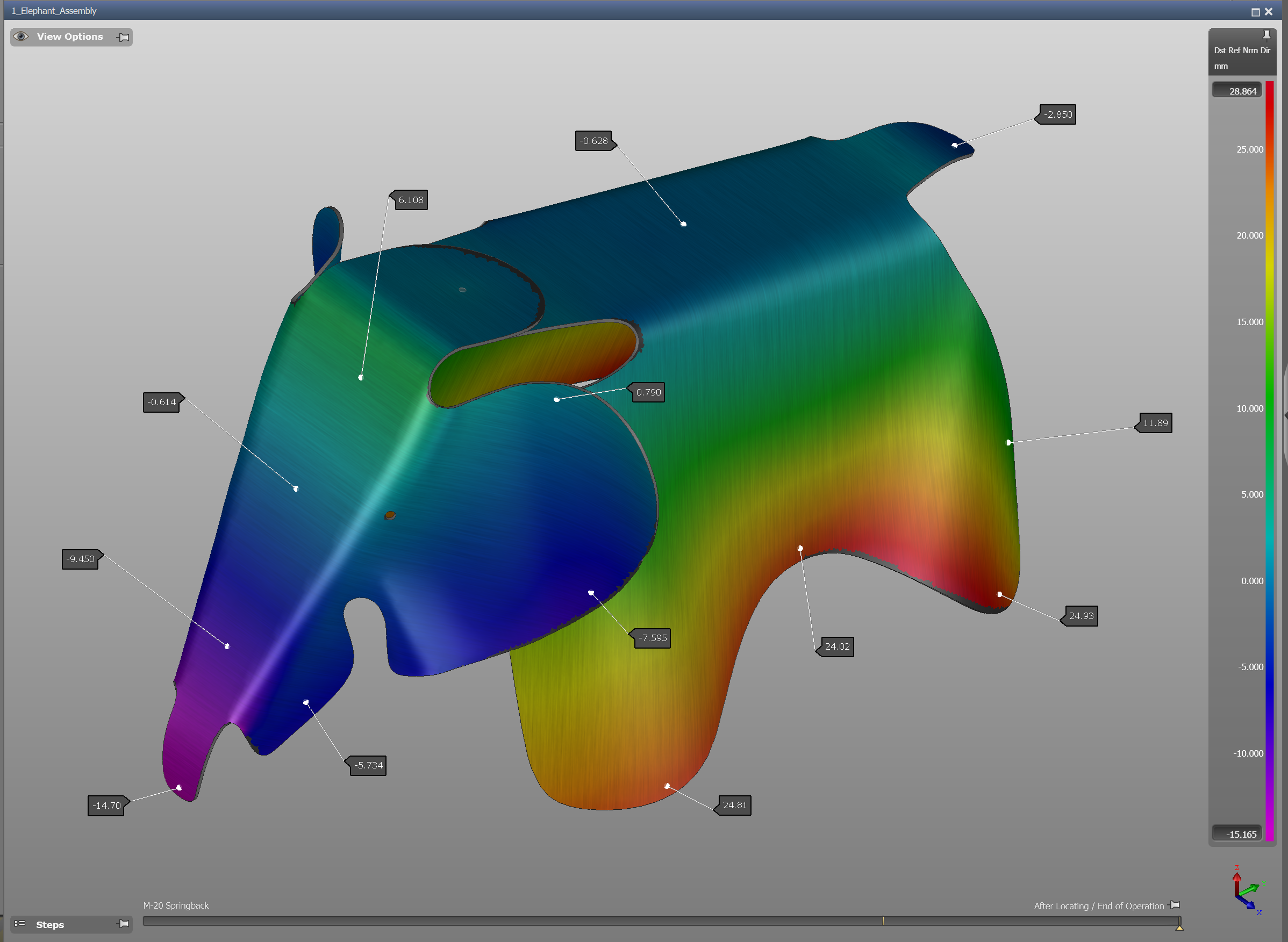Screen dimensions: 1288x942
Task: Open the View Options panel
Action: [x=69, y=37]
